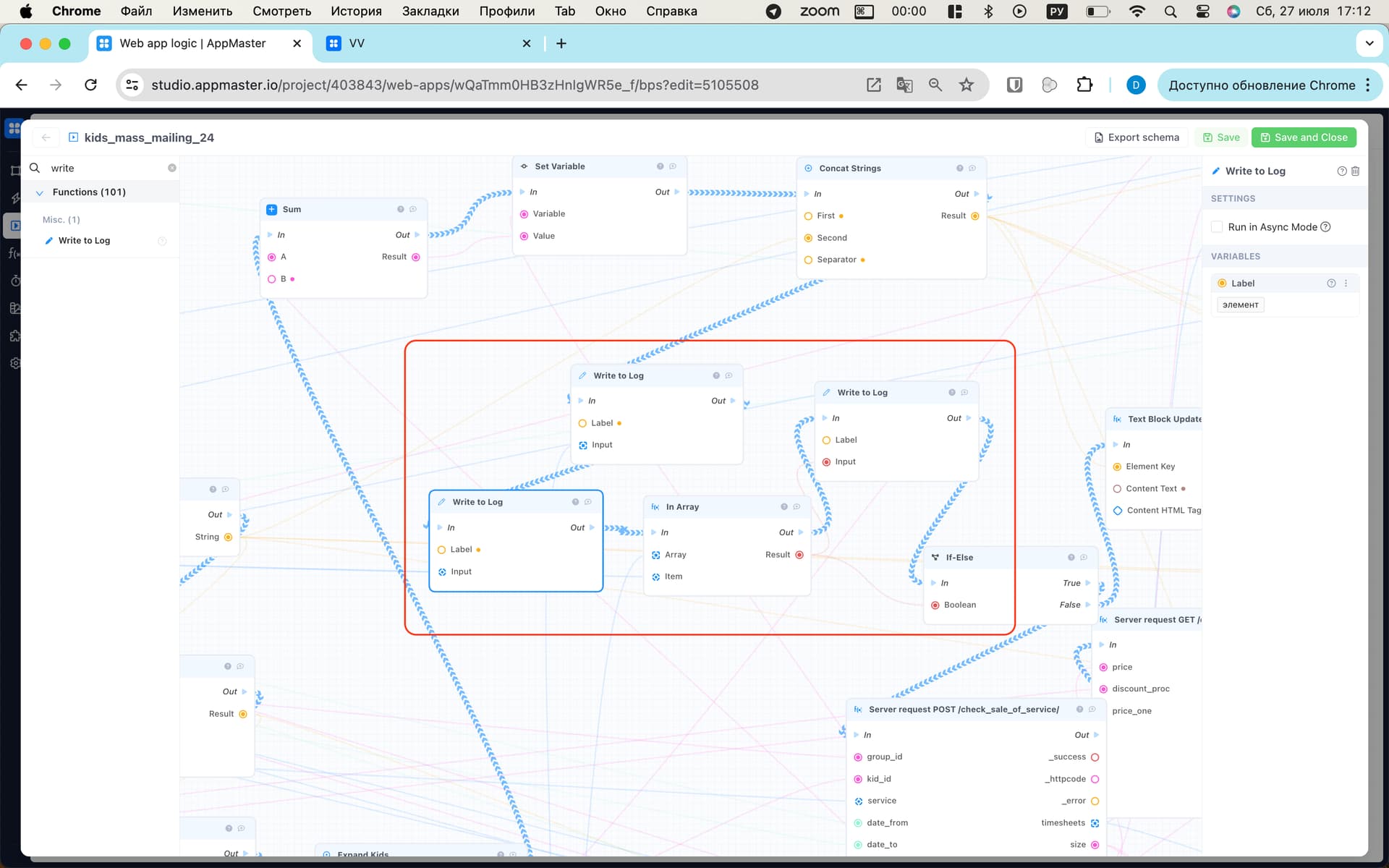Click the Concat Strings block icon
The height and width of the screenshot is (868, 1389).
click(x=808, y=169)
